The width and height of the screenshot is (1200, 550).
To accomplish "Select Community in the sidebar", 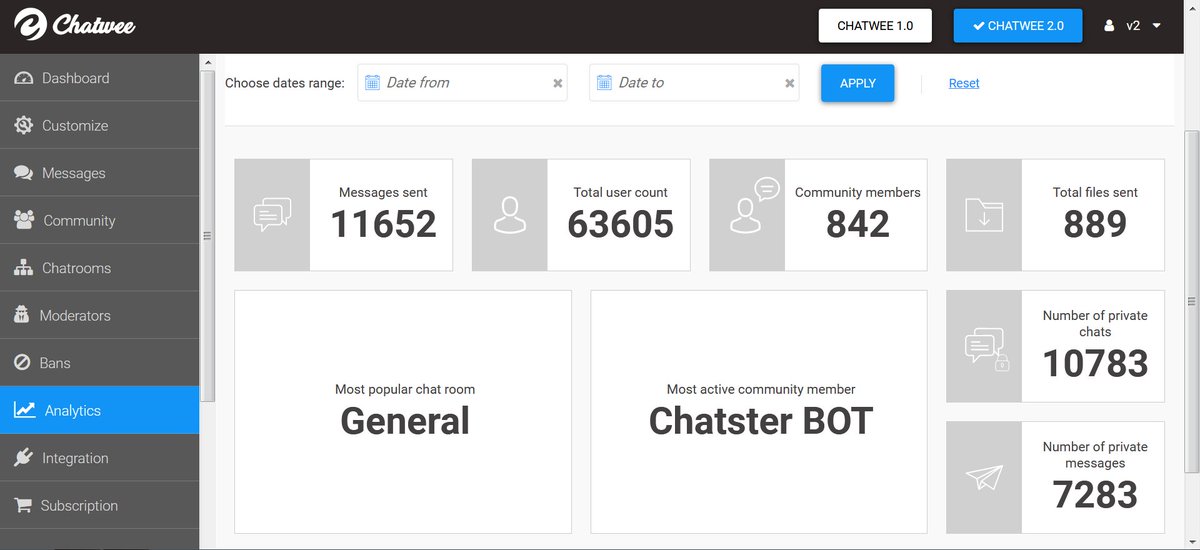I will (x=100, y=220).
